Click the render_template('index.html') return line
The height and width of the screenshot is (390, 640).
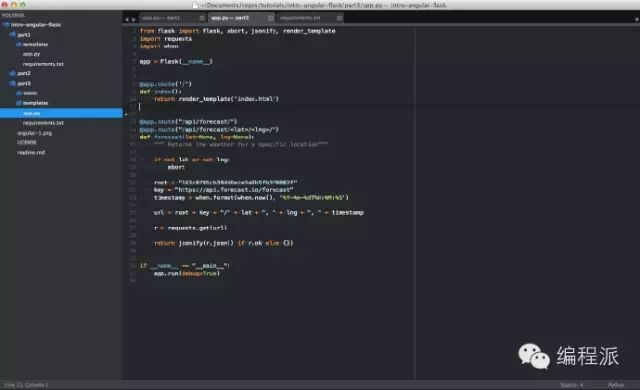[216, 99]
